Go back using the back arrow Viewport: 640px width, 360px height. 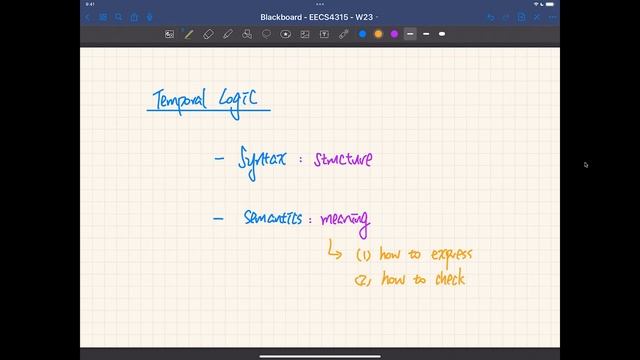[88, 18]
